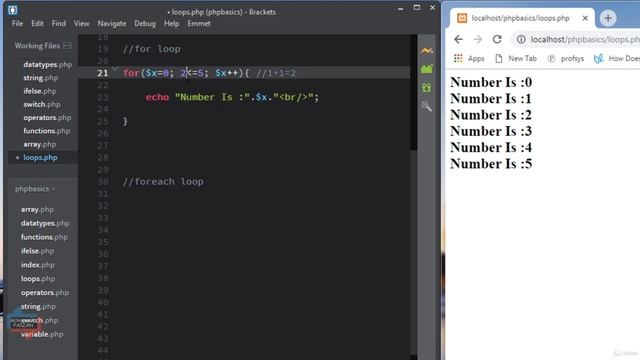Viewport: 640px width, 360px height.
Task: Go forward in the Chrome browser
Action: pos(478,39)
